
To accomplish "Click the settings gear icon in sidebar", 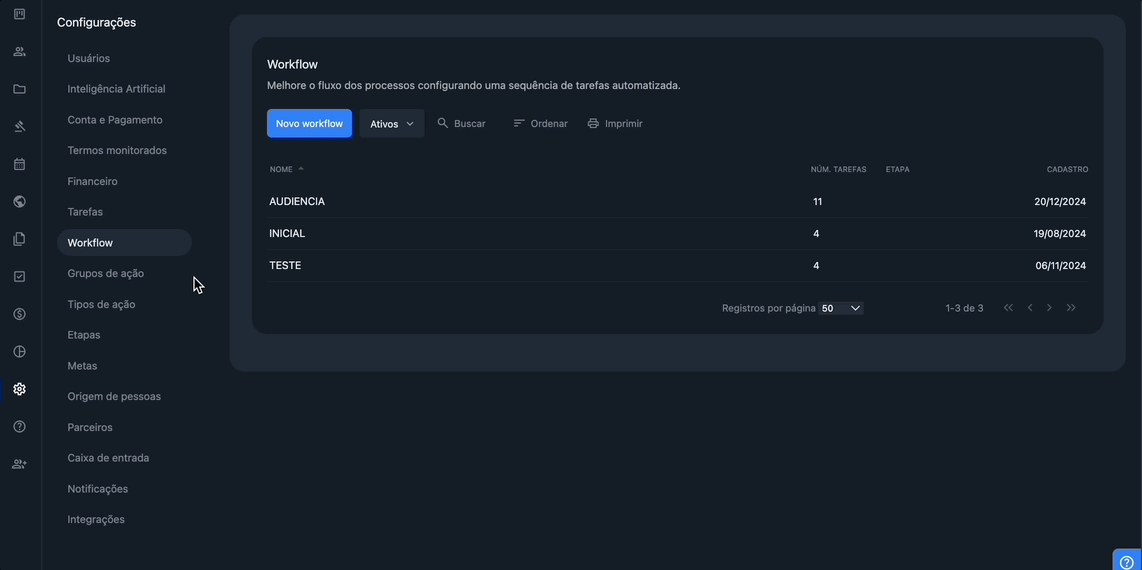I will pyautogui.click(x=20, y=389).
